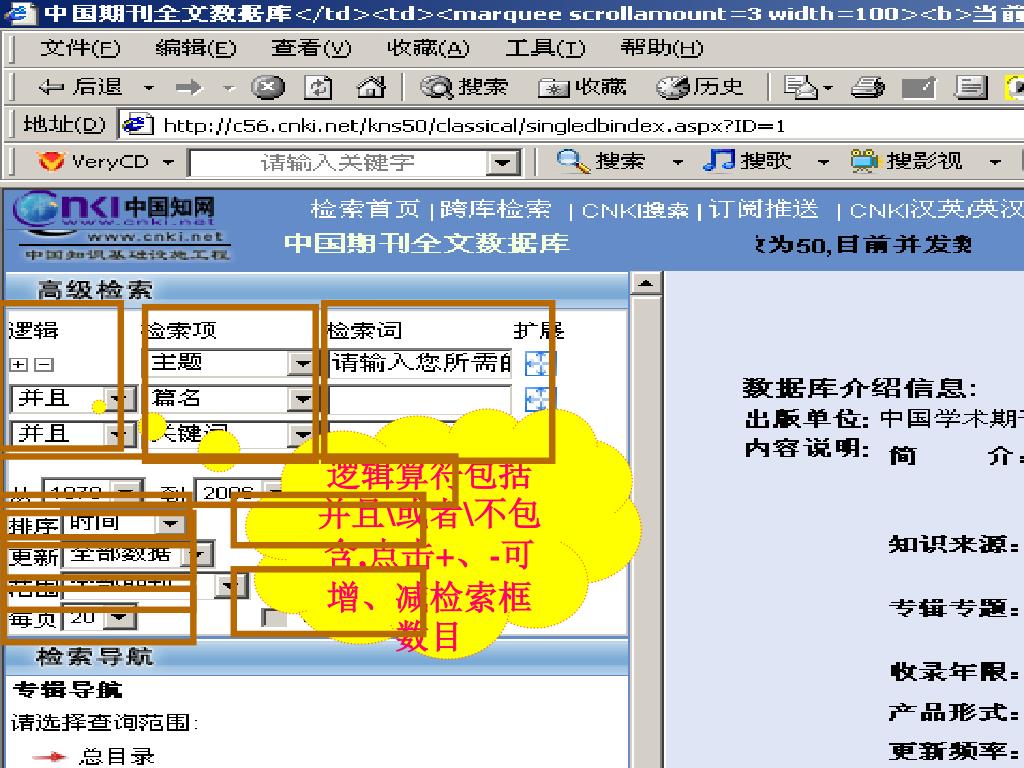
Task: Click the CNKI汉英/英汉 link
Action: click(936, 210)
